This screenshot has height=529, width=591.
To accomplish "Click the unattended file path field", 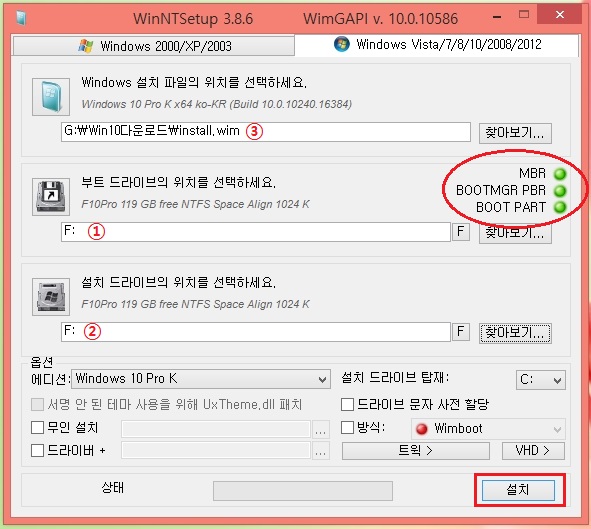I will point(216,429).
